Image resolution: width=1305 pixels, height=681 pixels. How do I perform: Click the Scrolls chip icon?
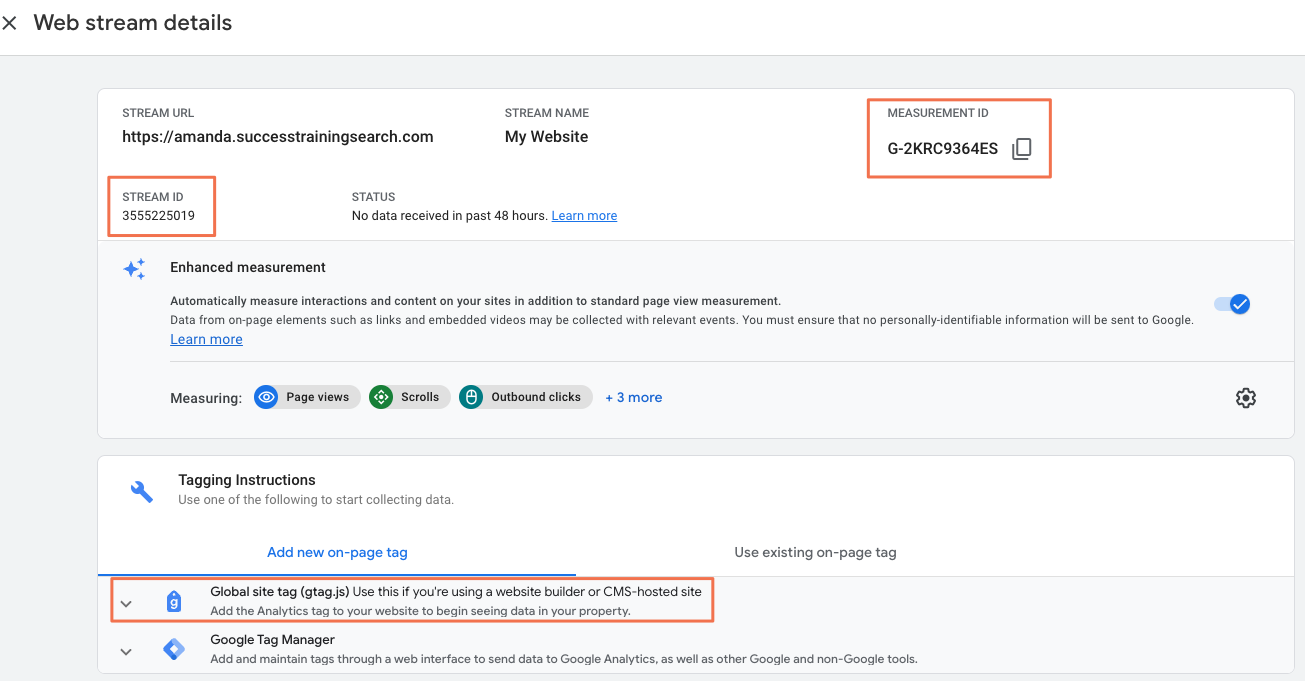[381, 397]
